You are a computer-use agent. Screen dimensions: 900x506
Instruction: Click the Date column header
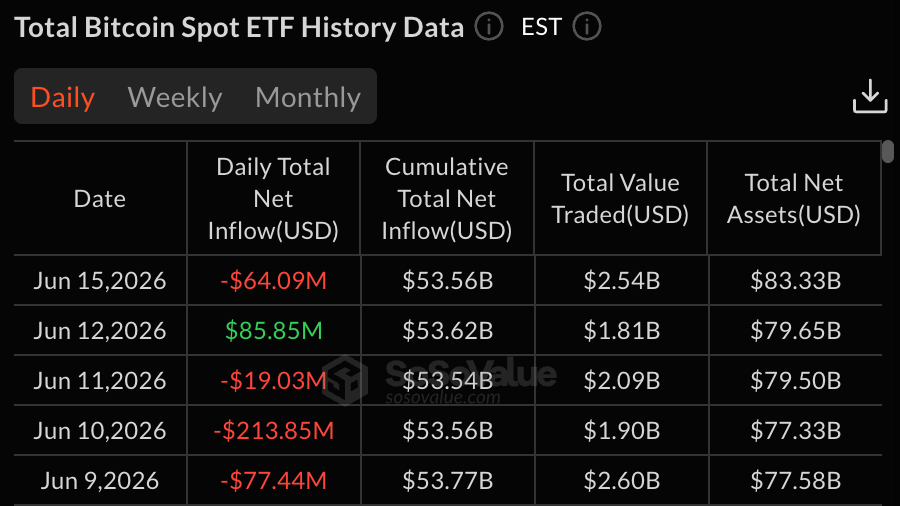click(x=100, y=198)
